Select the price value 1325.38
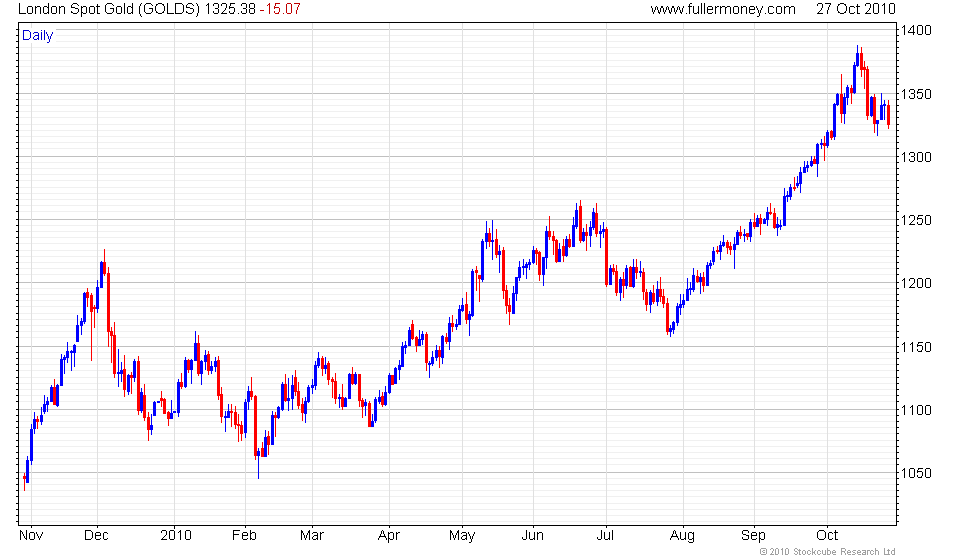This screenshot has height=560, width=980. 230,9
